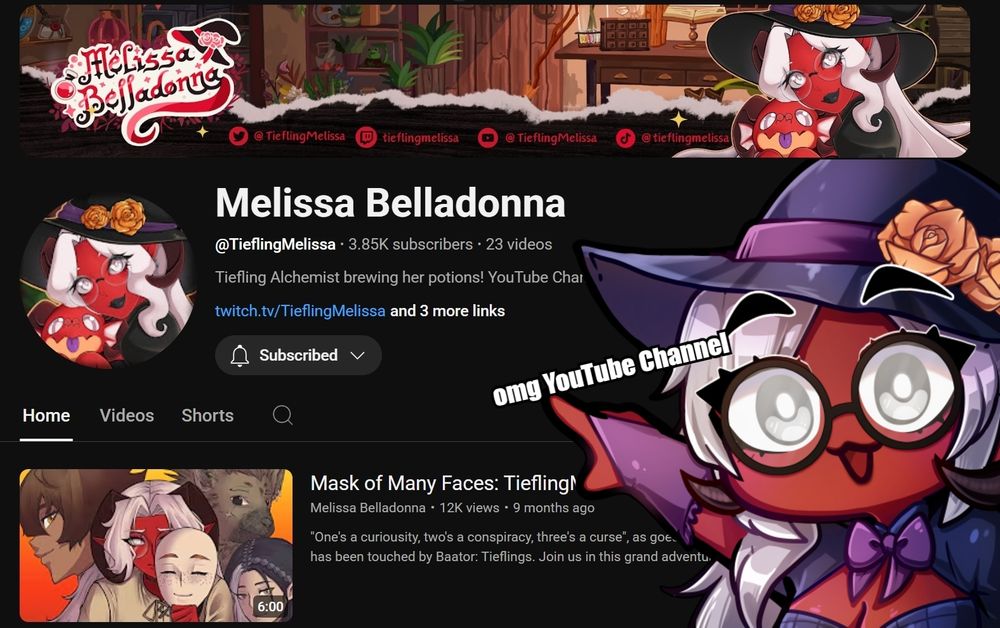The width and height of the screenshot is (1000, 628).
Task: Click the Melissa Belladonna uploader name under video
Action: 368,508
